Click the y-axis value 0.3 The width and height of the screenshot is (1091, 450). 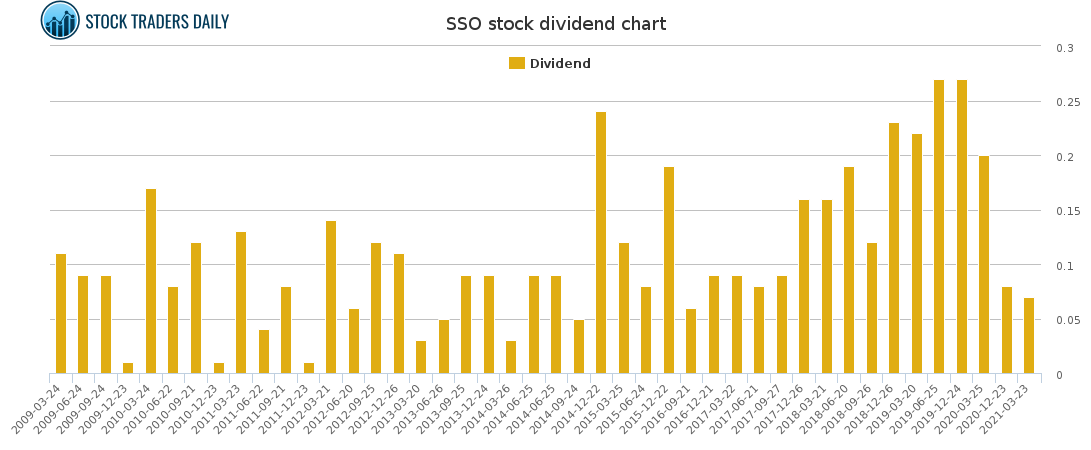[x=1065, y=48]
